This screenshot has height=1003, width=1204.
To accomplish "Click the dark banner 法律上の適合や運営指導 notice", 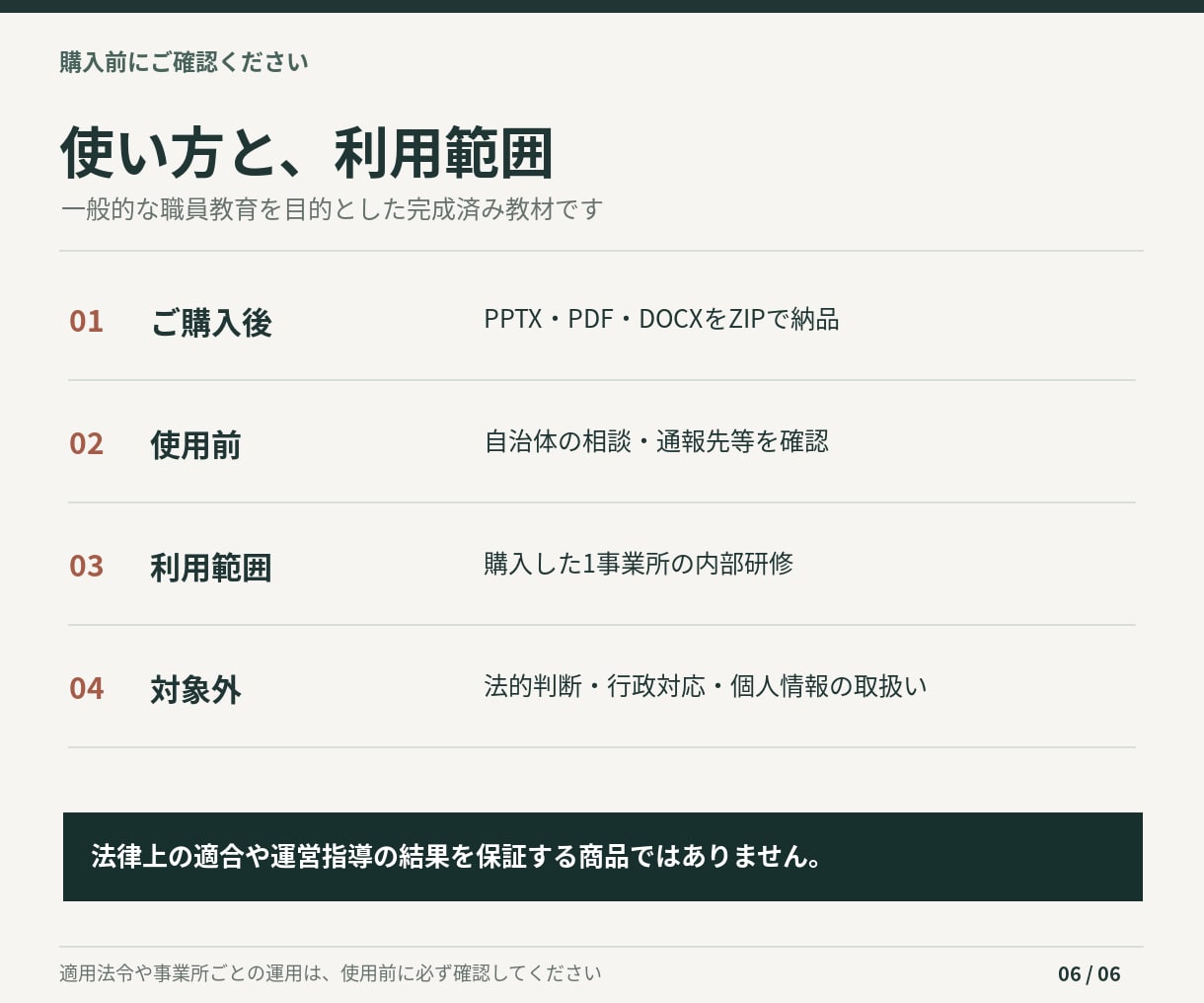I will [603, 857].
